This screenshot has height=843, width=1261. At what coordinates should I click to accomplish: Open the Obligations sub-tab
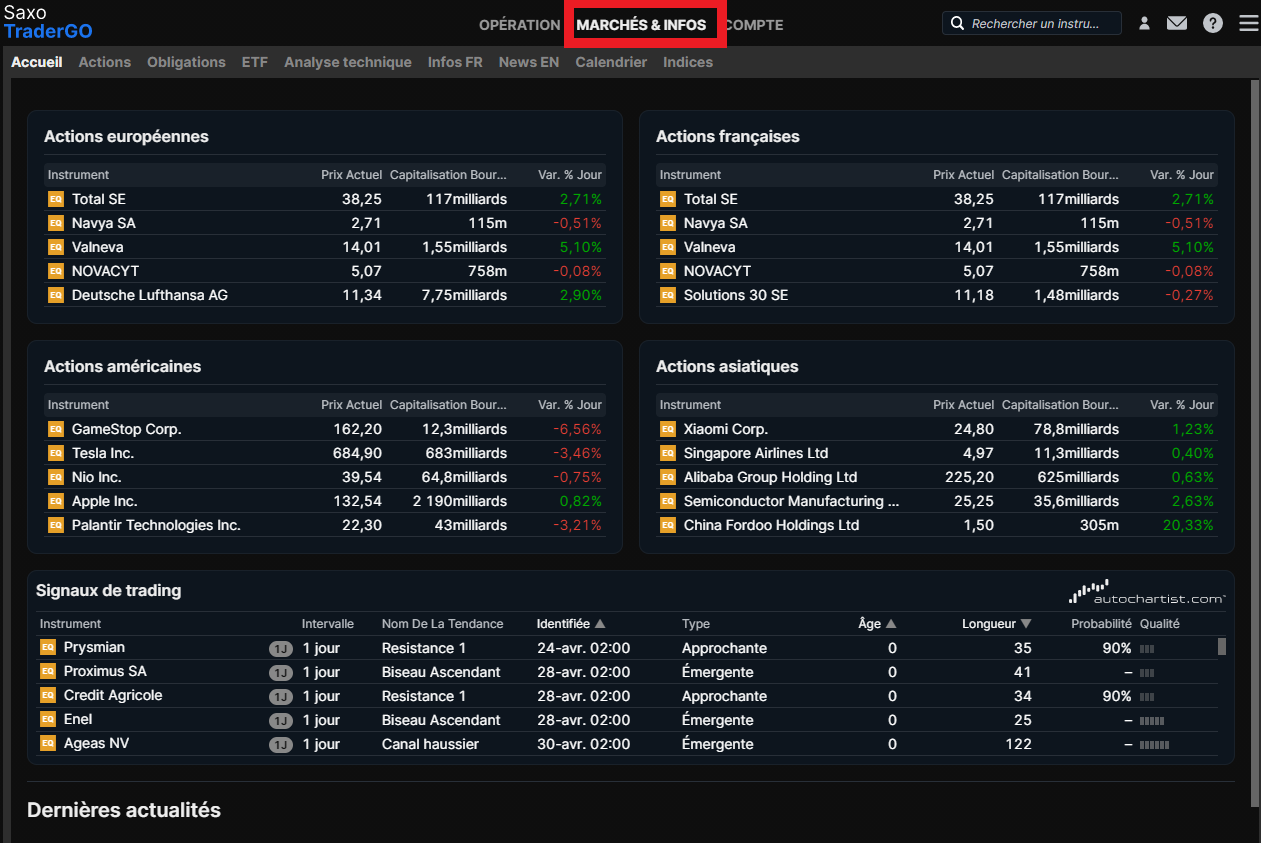(x=186, y=62)
